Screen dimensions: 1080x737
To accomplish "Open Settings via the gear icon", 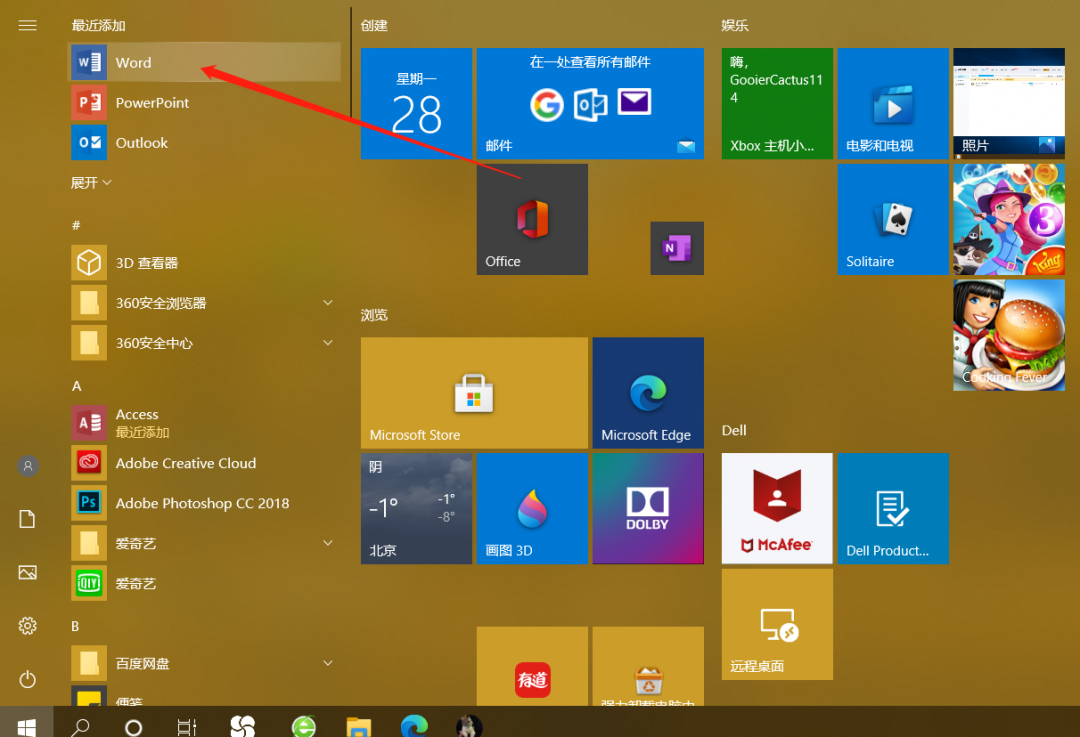I will pyautogui.click(x=28, y=625).
